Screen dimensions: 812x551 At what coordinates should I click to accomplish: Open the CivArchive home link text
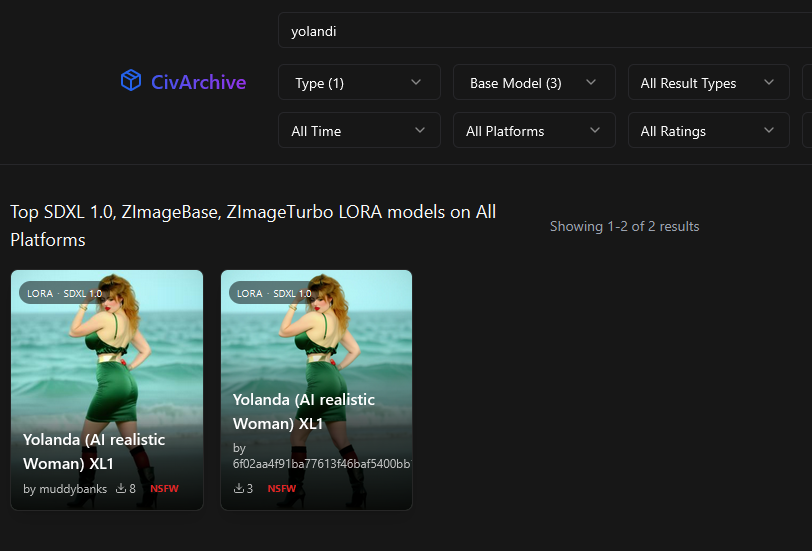198,82
